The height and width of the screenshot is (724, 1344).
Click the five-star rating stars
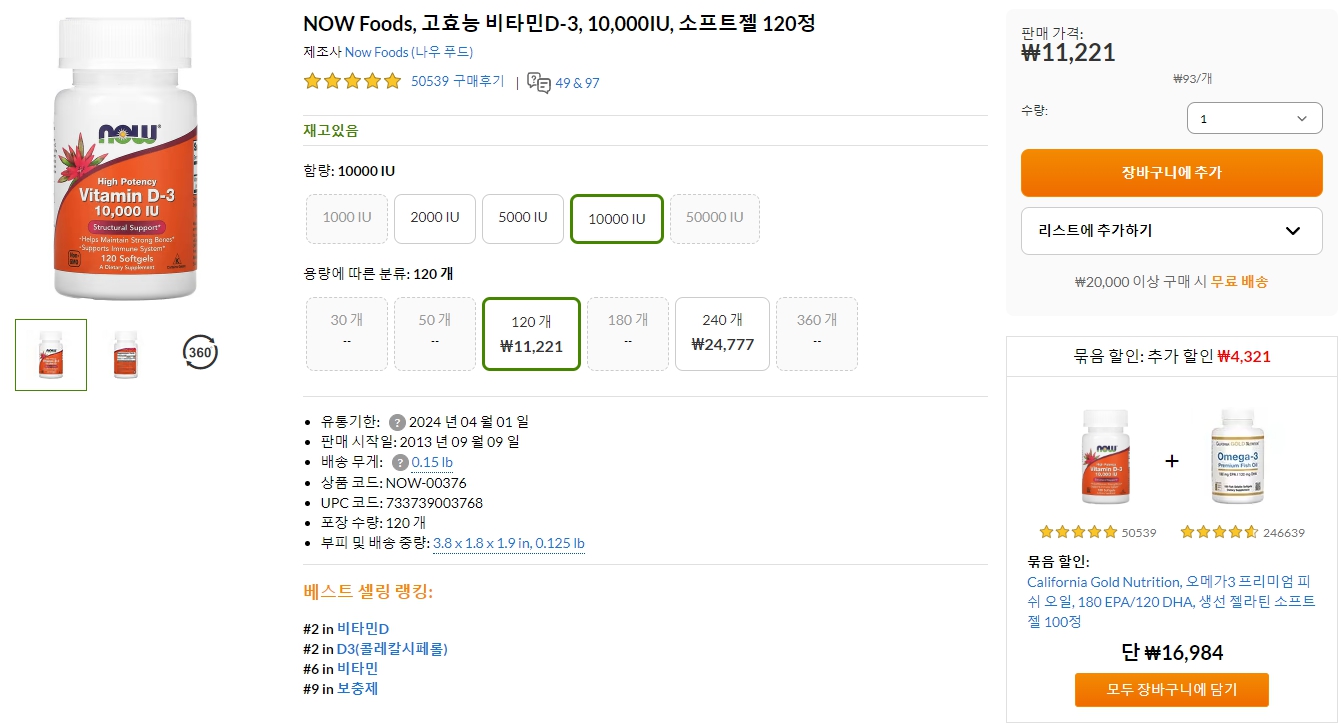click(352, 80)
